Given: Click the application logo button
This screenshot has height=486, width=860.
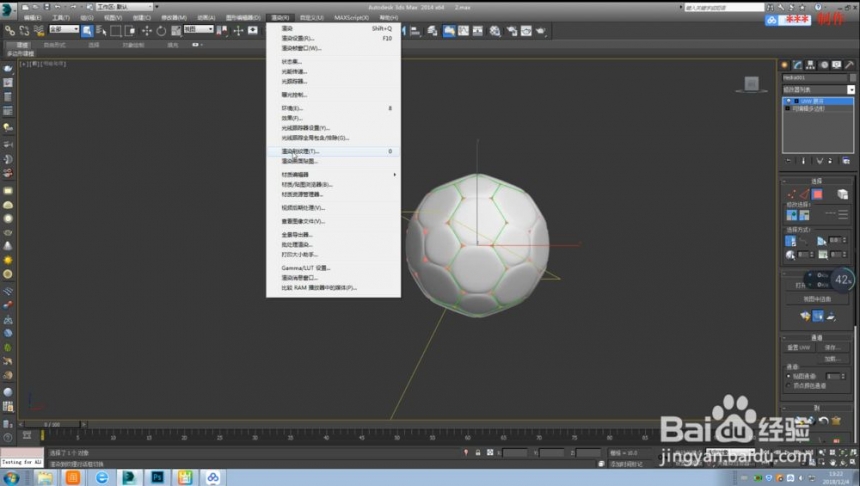Looking at the screenshot, I should (x=8, y=9).
